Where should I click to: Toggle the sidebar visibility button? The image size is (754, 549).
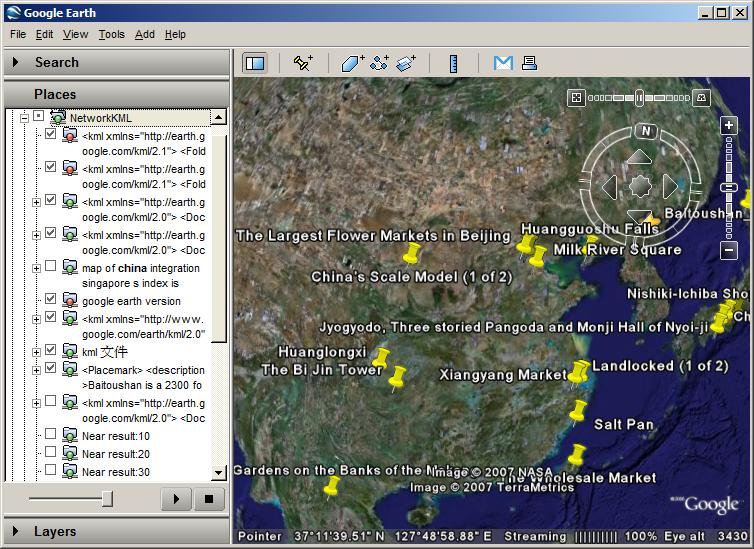(x=255, y=63)
